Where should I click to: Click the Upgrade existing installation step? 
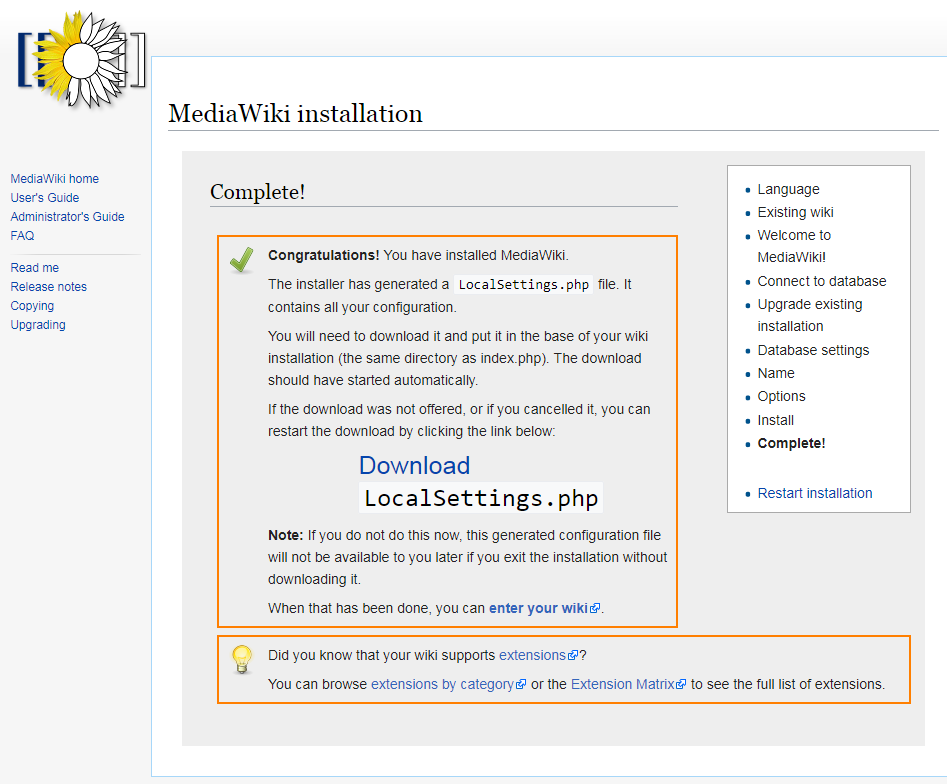point(810,315)
